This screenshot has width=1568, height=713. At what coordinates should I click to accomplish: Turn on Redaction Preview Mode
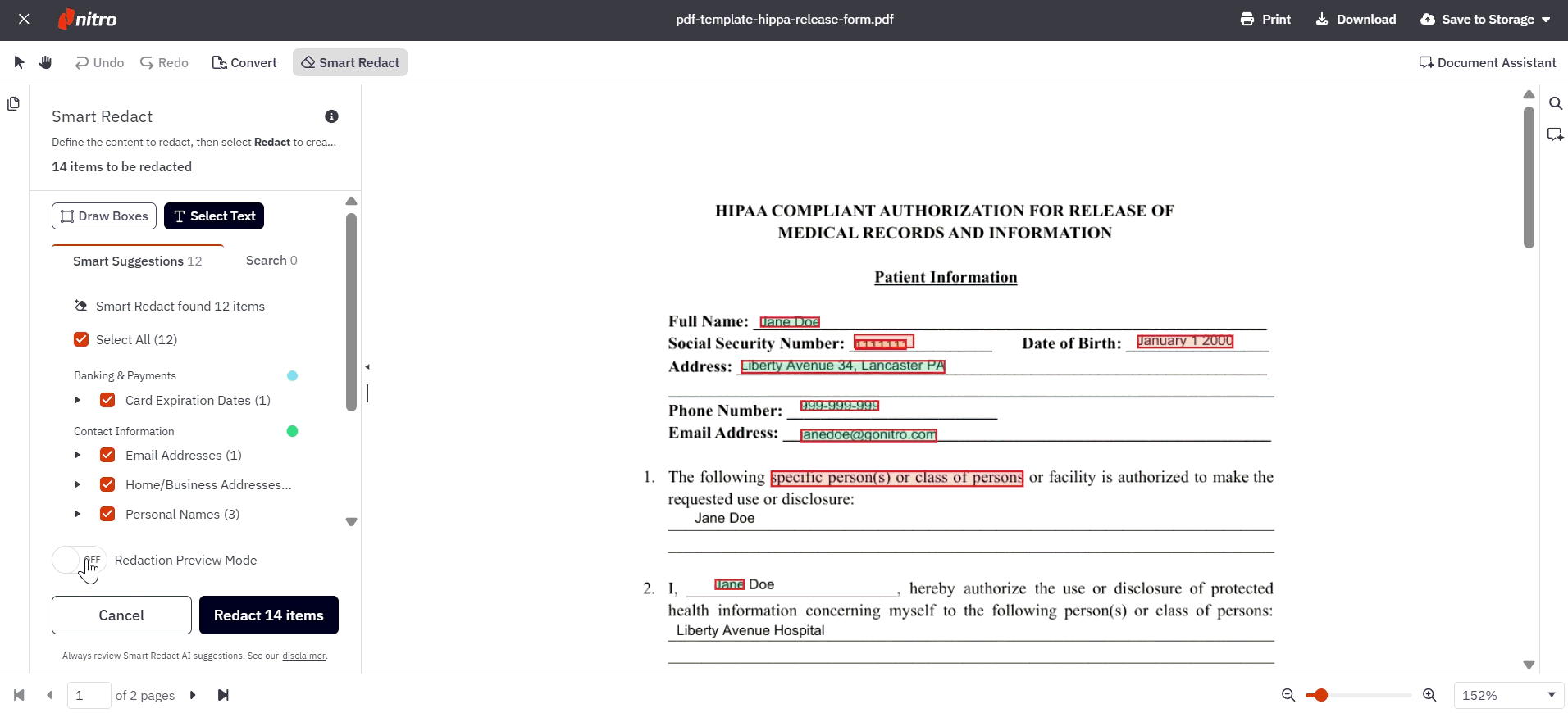pos(79,561)
